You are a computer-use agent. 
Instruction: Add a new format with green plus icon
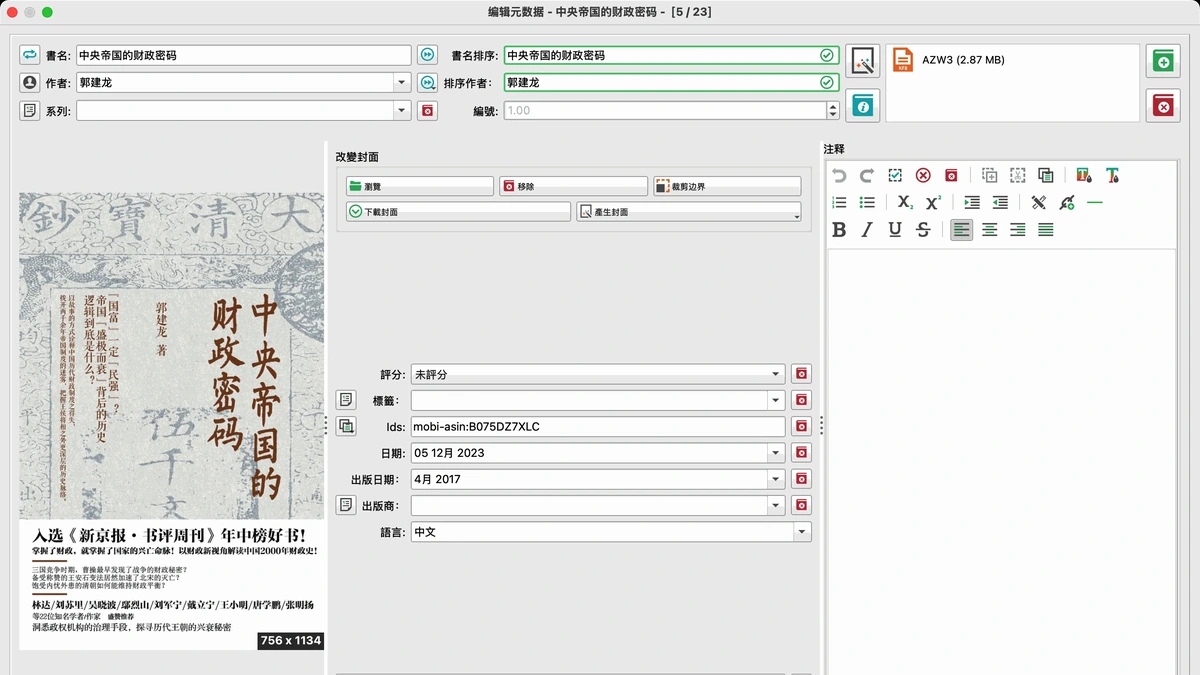point(1163,61)
